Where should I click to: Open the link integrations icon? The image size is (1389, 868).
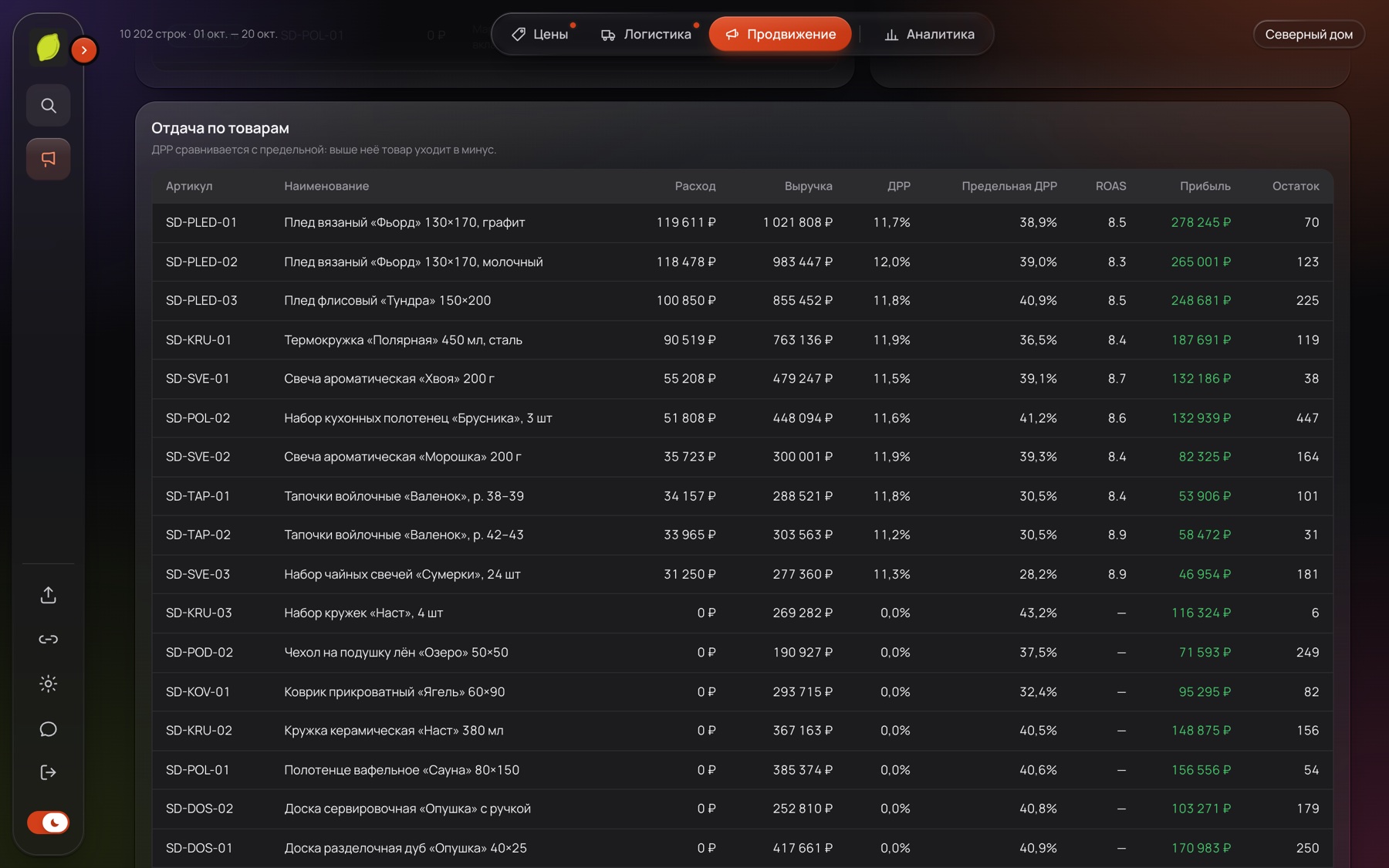tap(49, 640)
